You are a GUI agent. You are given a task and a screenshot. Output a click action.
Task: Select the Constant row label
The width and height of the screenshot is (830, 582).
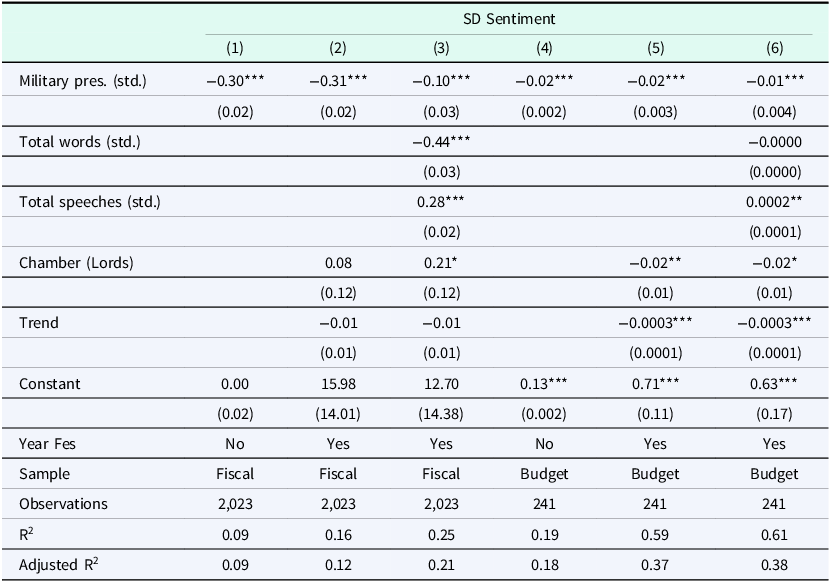47,383
